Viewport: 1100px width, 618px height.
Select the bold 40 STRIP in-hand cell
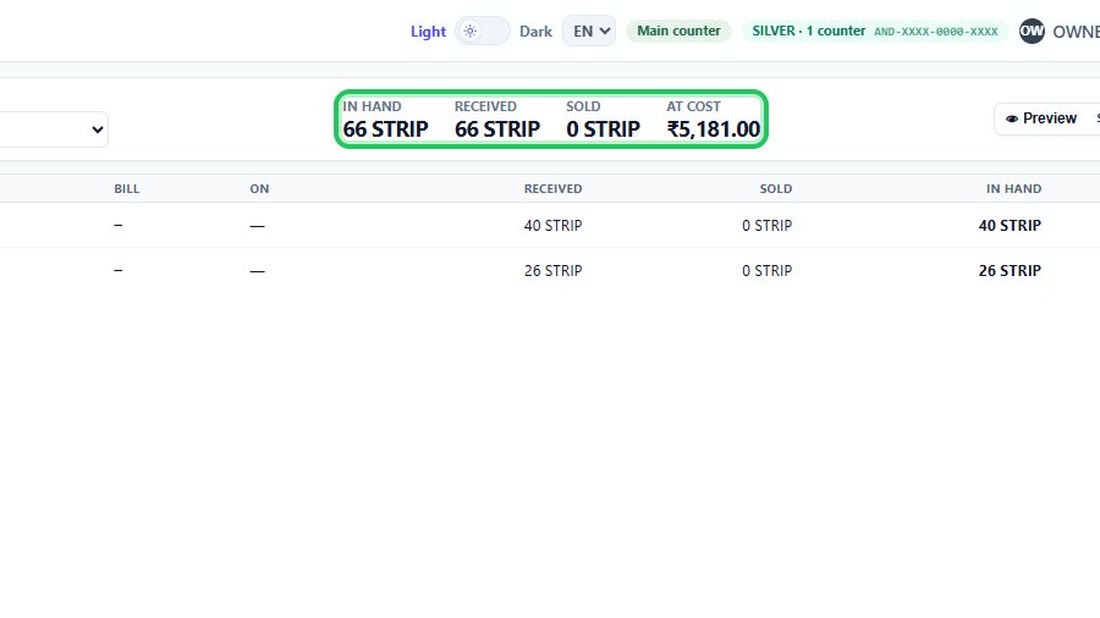[1010, 225]
